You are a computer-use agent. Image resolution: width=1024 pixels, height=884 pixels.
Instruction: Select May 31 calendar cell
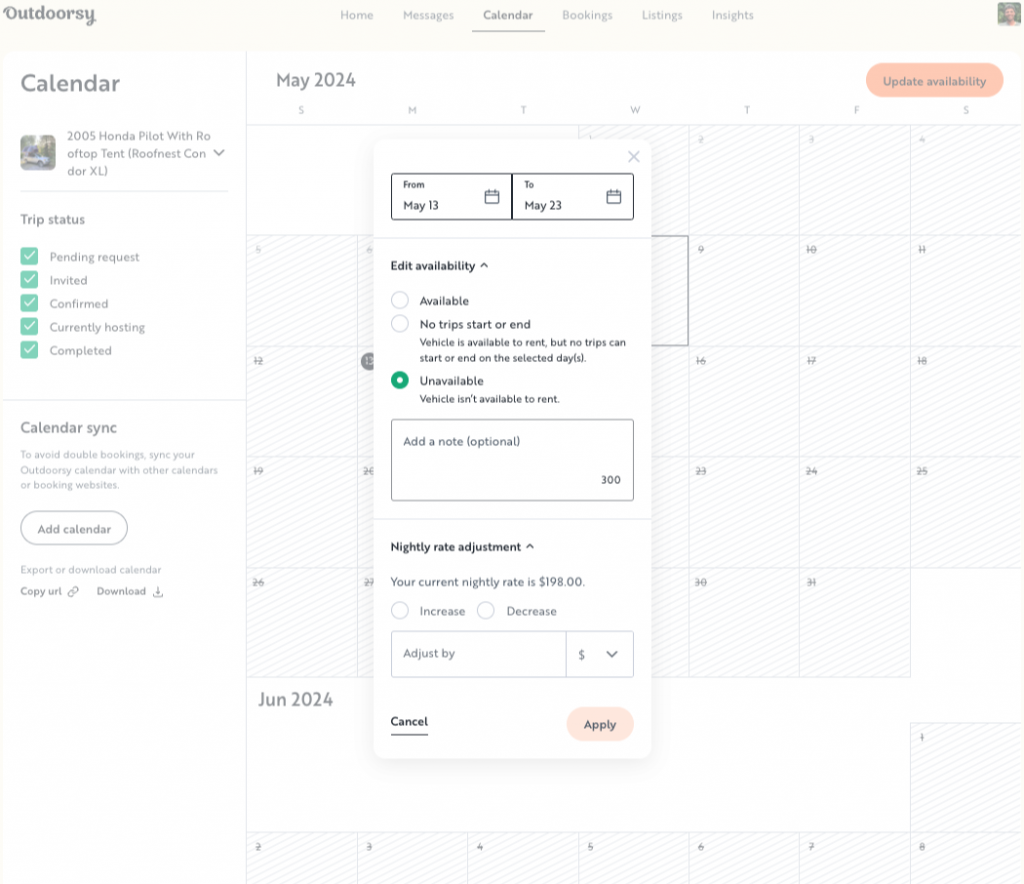click(x=855, y=622)
